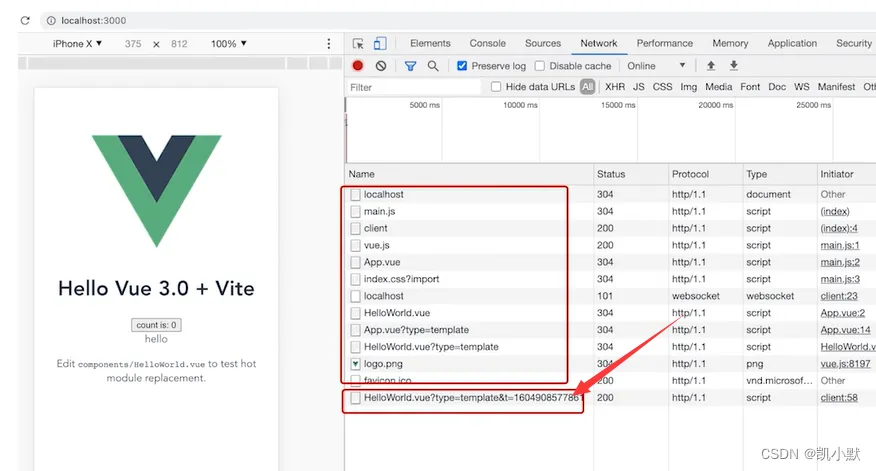Click the 'count is: 0' button
Viewport: 876px width, 471px height.
click(x=156, y=325)
